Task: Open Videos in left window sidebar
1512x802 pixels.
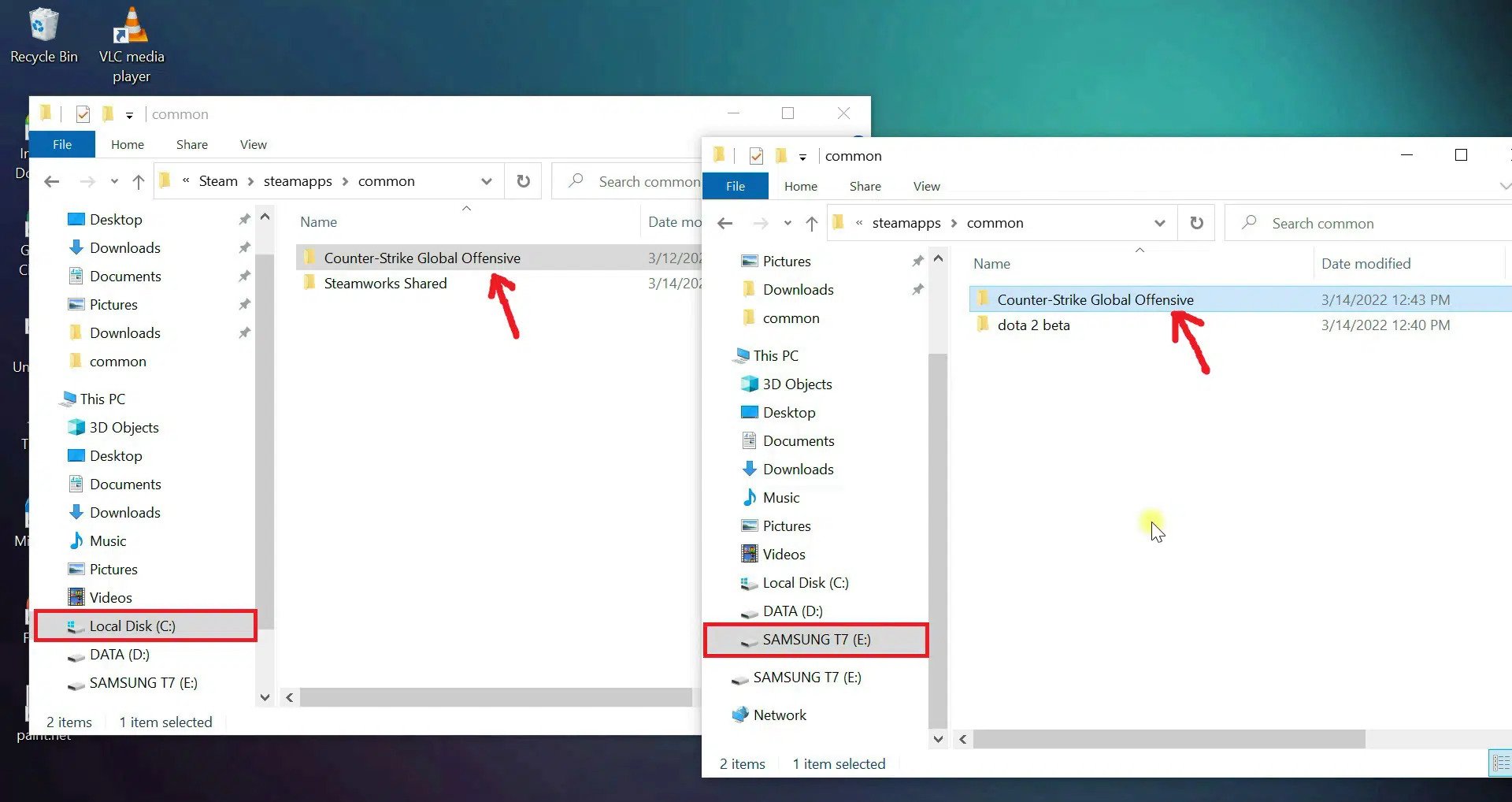Action: pyautogui.click(x=110, y=597)
